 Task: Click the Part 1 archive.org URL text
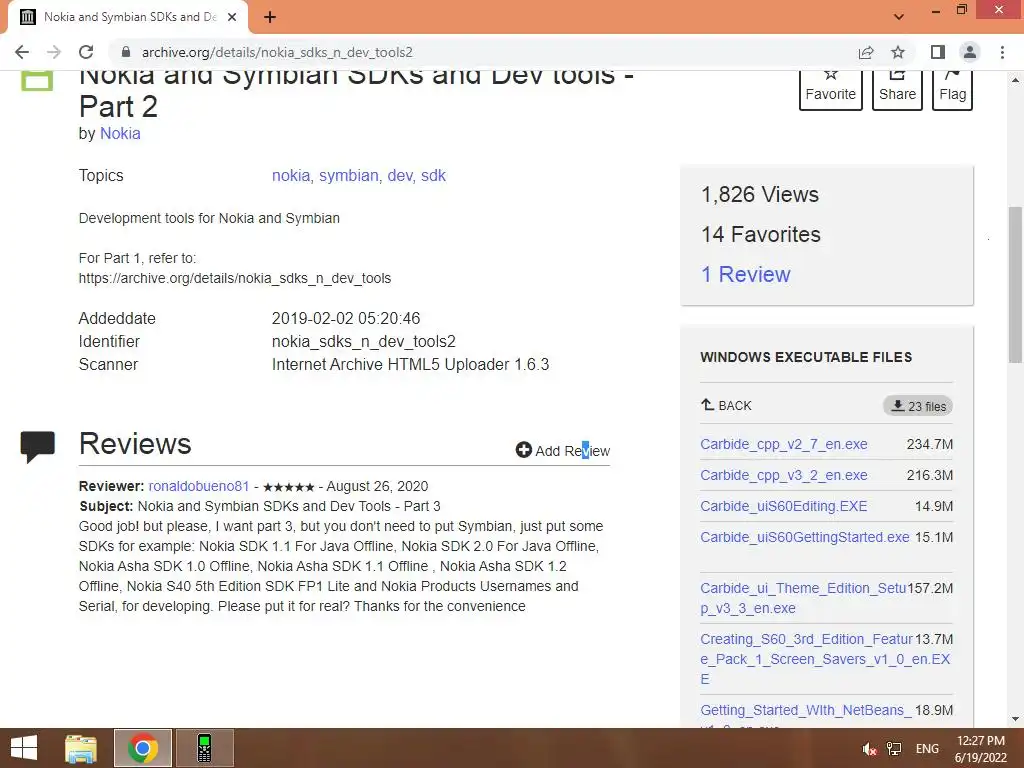235,278
